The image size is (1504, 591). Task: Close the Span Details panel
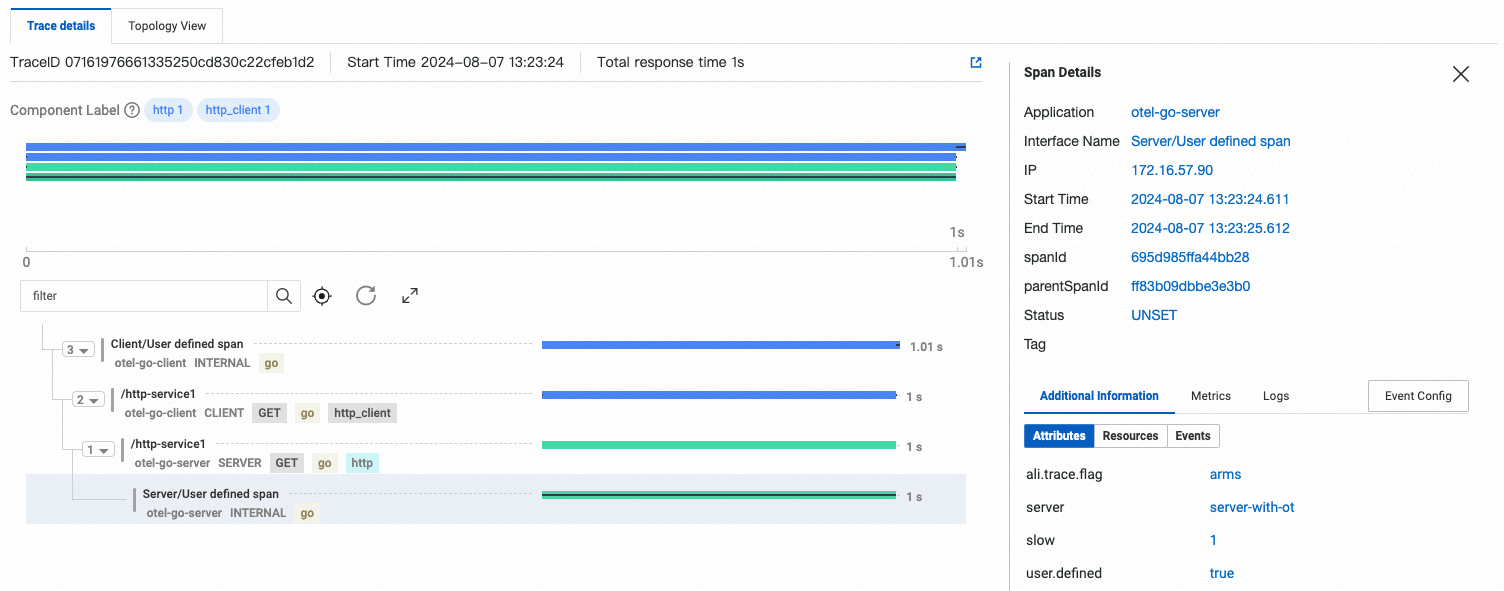[x=1461, y=74]
